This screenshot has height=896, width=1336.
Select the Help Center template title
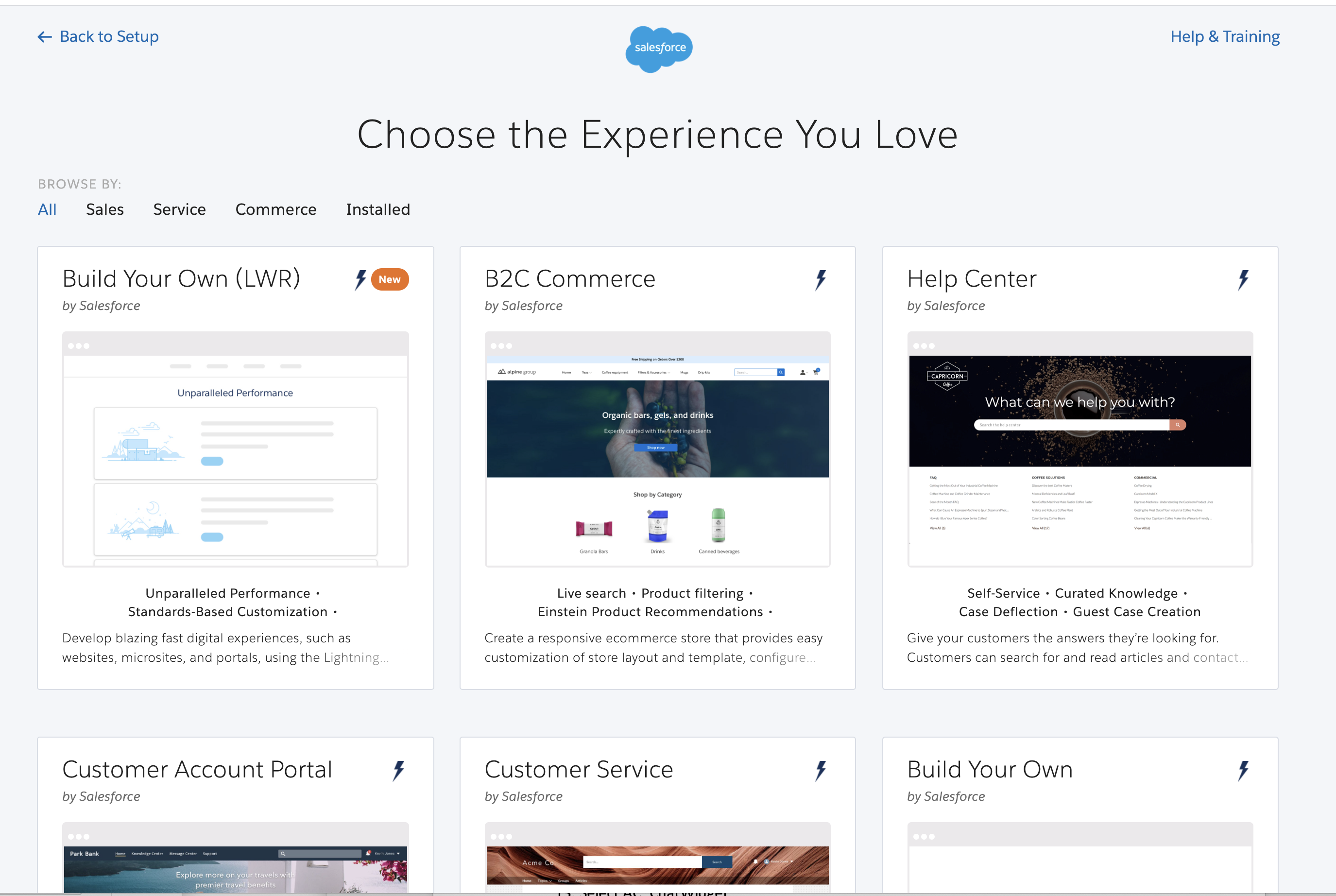tap(972, 279)
